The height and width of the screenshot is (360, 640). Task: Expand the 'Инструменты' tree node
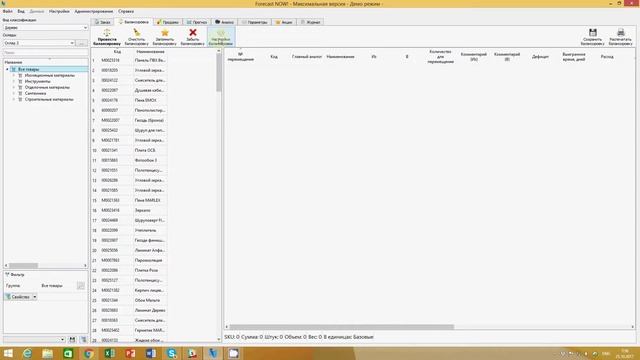pyautogui.click(x=13, y=81)
